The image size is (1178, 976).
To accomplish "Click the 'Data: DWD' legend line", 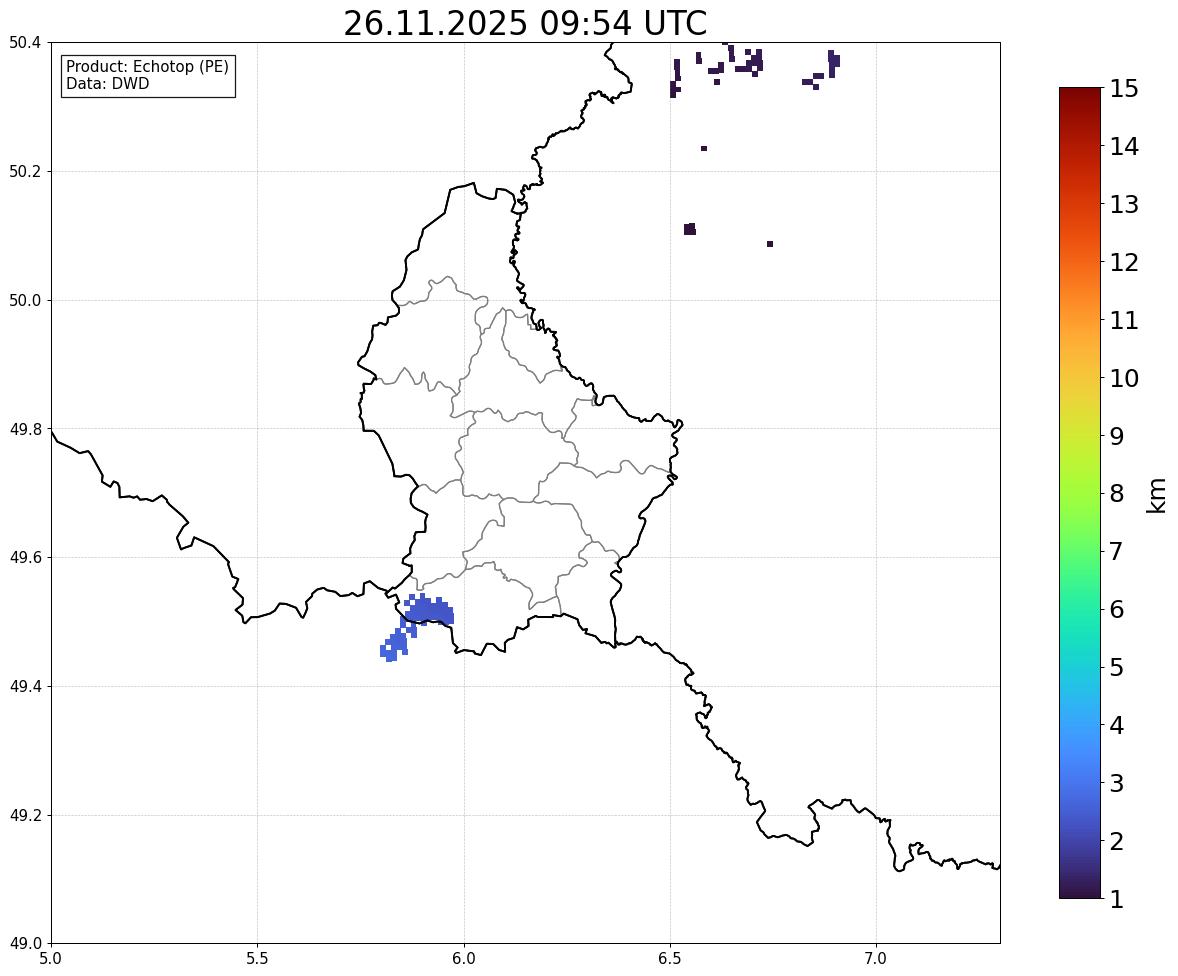I will tap(107, 83).
